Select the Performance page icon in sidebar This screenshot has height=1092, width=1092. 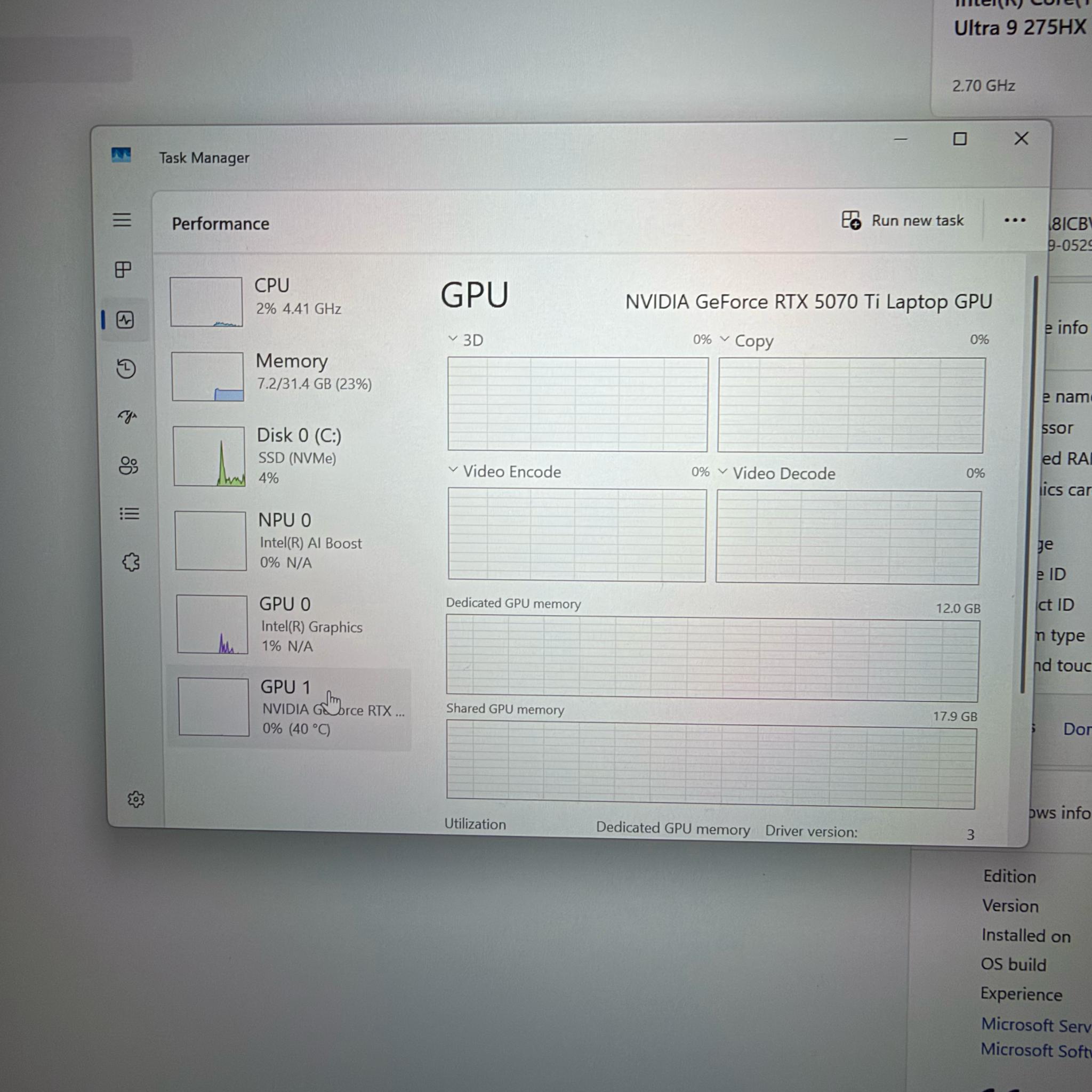(125, 320)
